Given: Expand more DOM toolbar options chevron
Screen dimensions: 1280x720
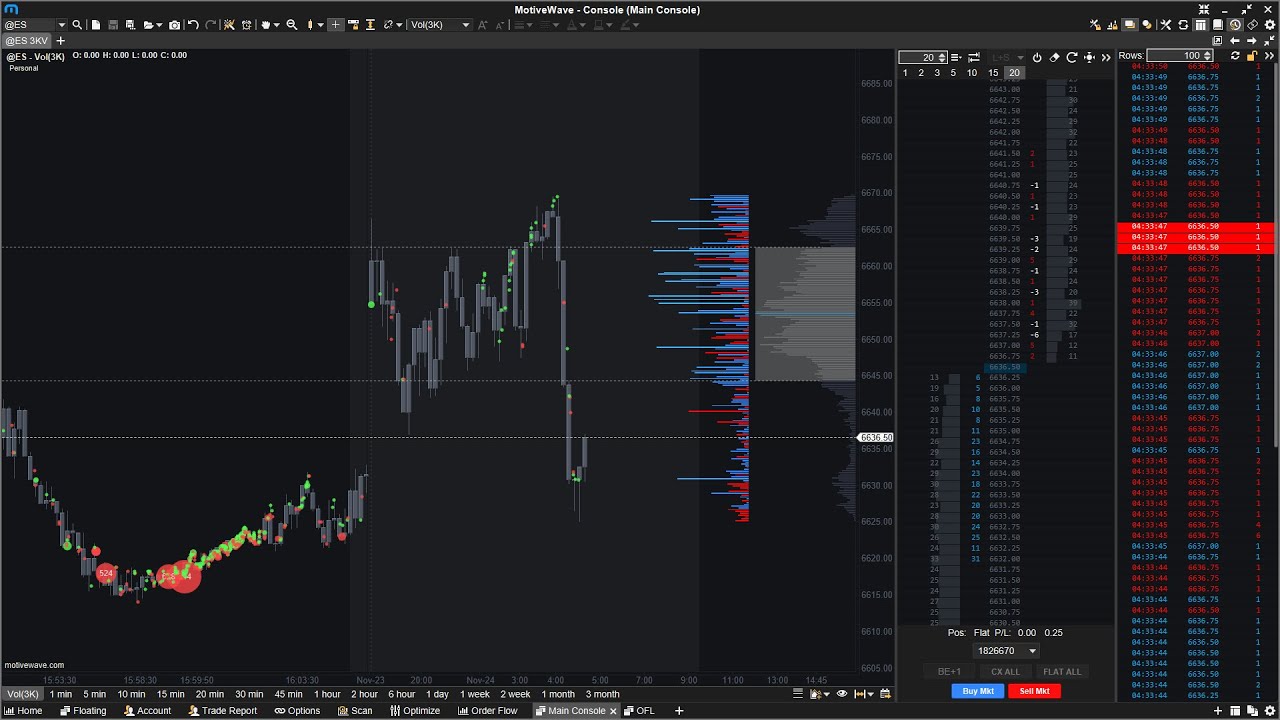Looking at the screenshot, I should pos(1106,57).
